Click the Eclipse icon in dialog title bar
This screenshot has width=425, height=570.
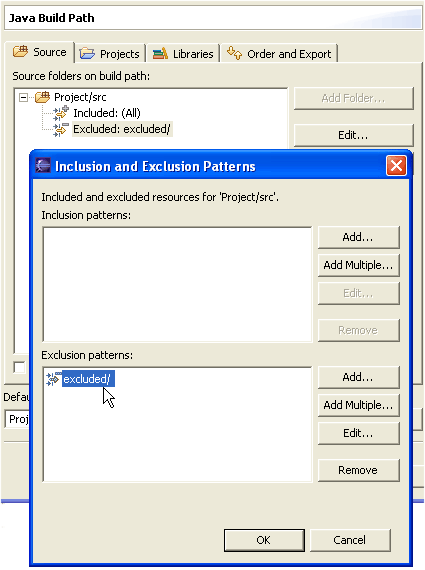tap(43, 166)
